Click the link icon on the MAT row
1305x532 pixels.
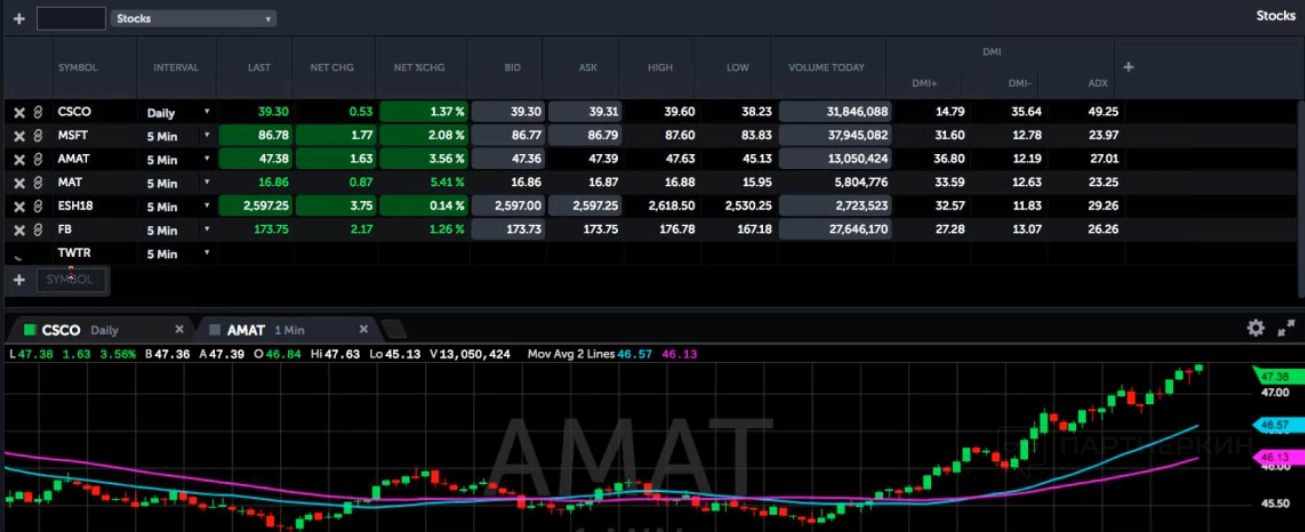38,183
